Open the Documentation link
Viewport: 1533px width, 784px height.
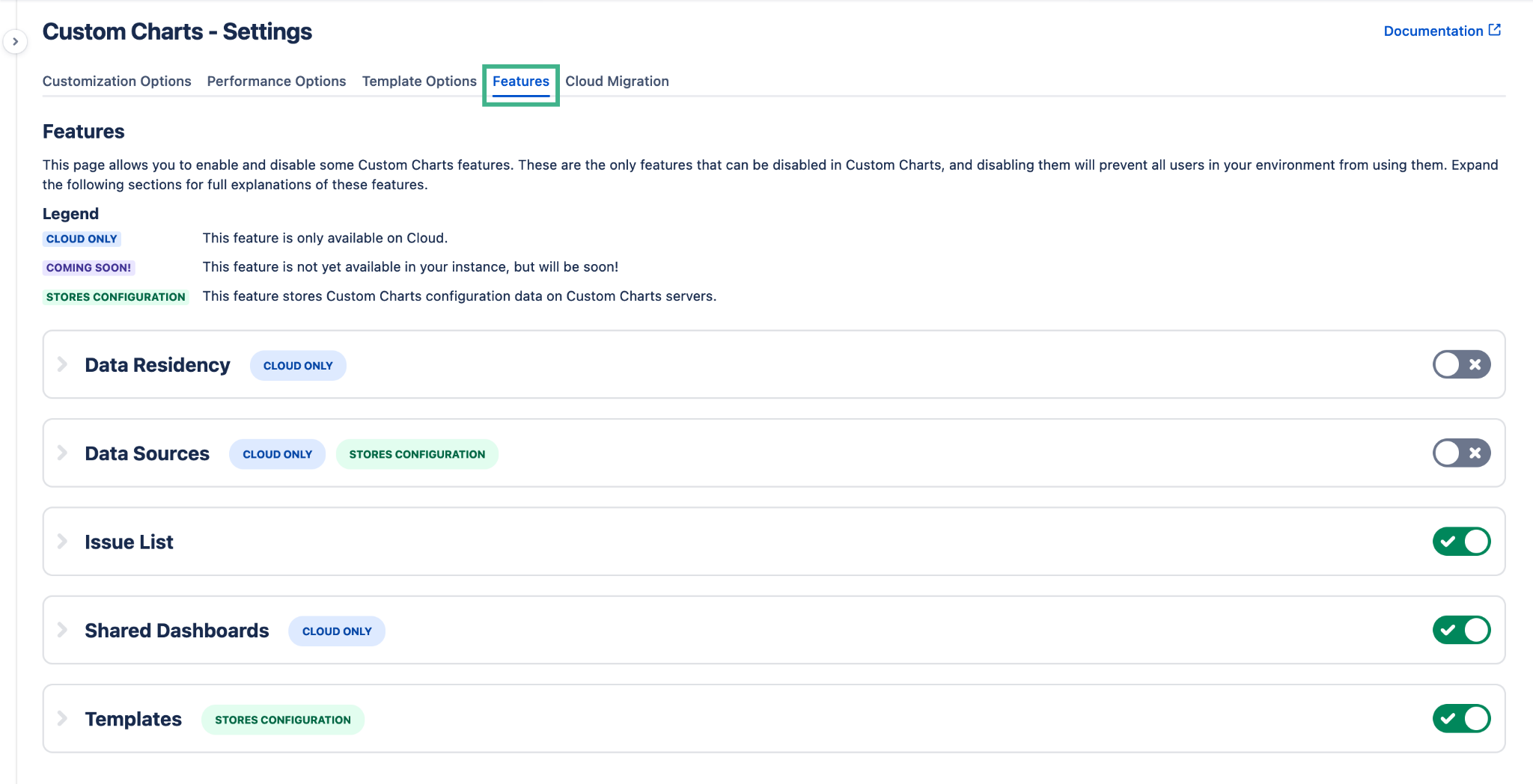1433,31
